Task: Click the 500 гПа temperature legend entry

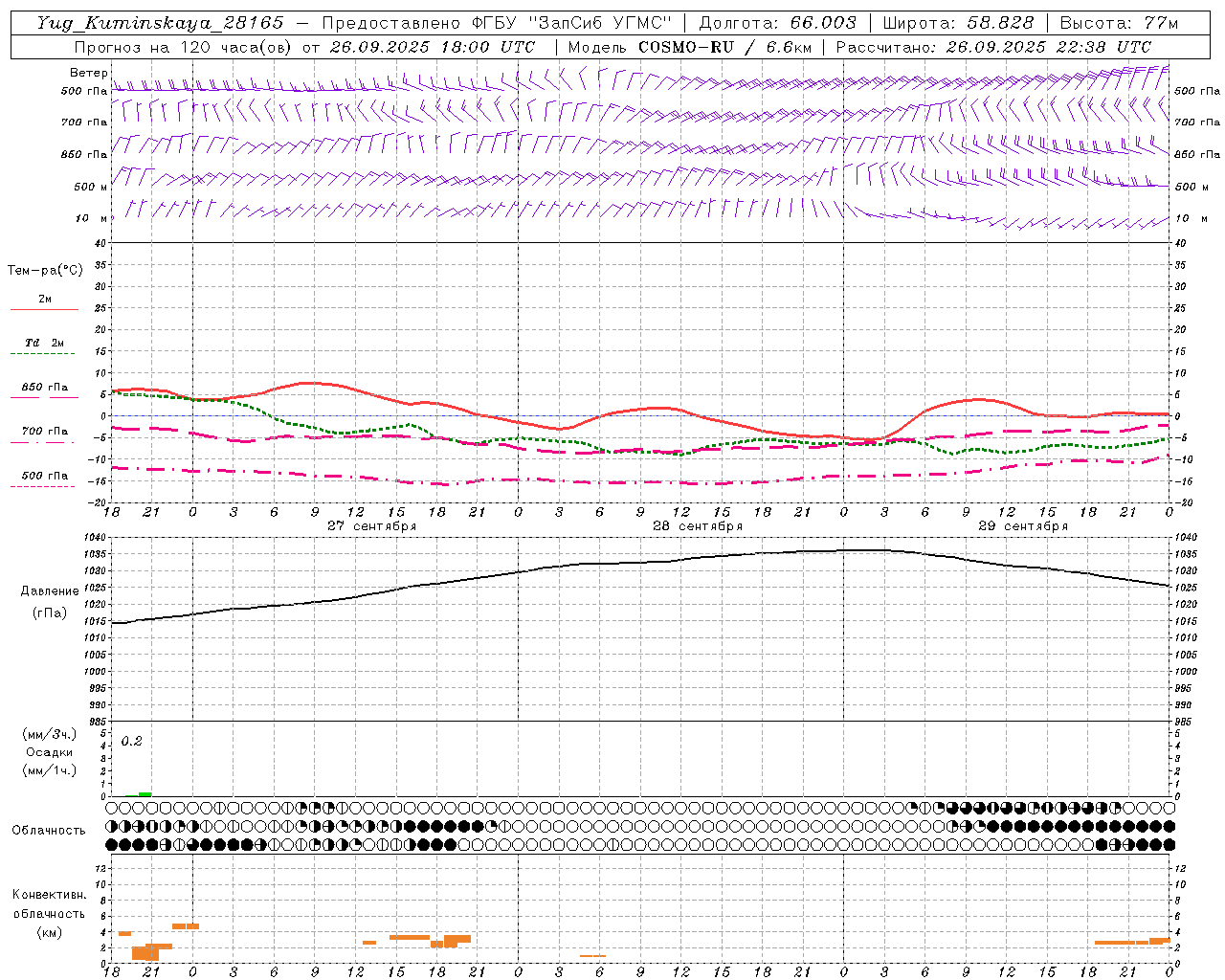Action: point(45,476)
